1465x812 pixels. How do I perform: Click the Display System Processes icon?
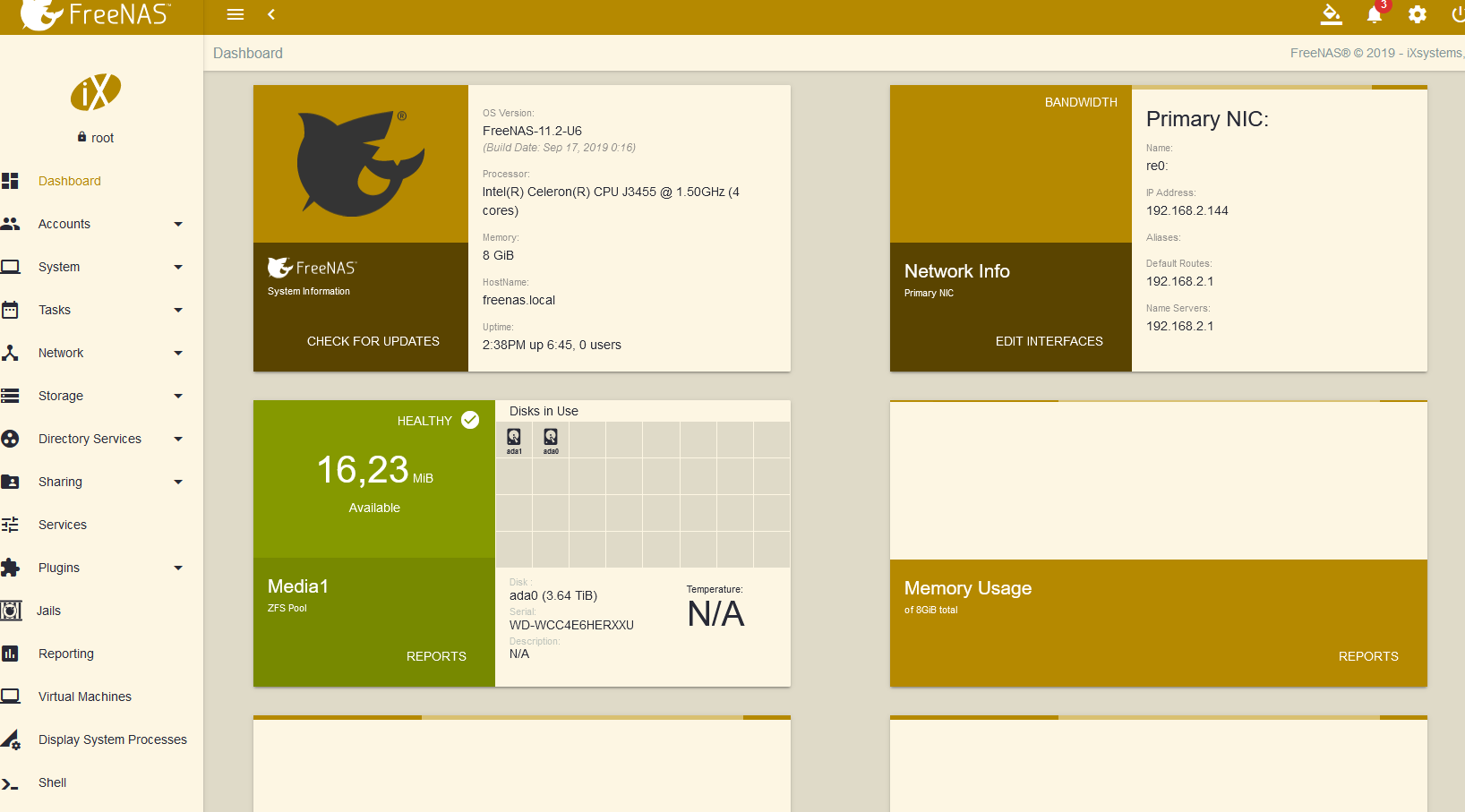pyautogui.click(x=10, y=739)
